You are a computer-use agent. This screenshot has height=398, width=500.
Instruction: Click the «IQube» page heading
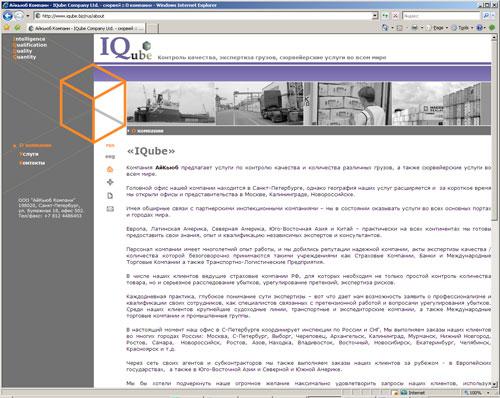pyautogui.click(x=151, y=151)
